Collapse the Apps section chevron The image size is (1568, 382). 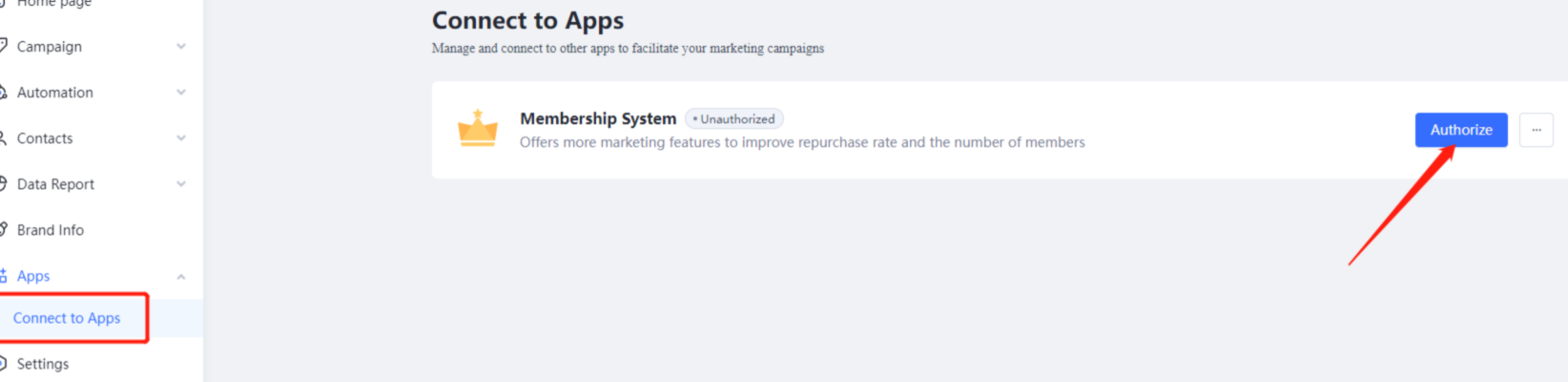click(x=181, y=277)
